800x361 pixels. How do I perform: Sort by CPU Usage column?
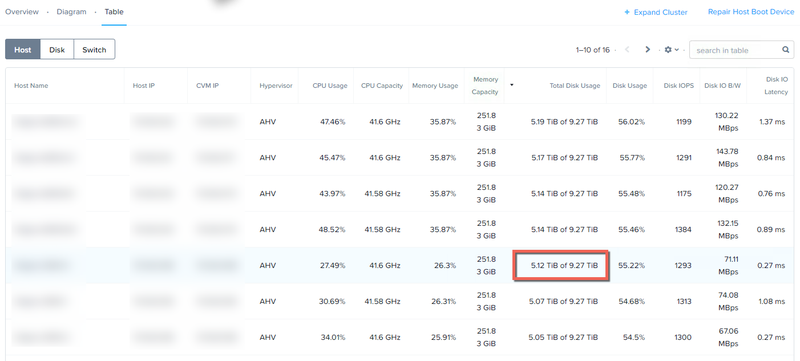click(x=330, y=86)
